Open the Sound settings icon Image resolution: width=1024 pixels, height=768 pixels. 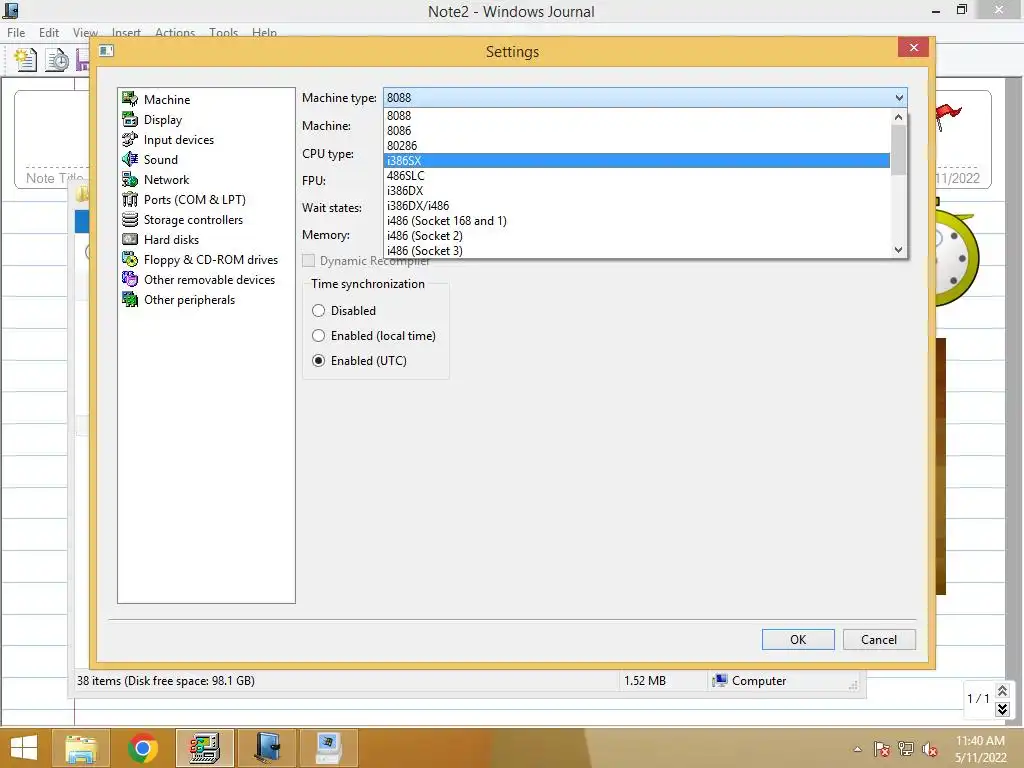click(x=130, y=159)
